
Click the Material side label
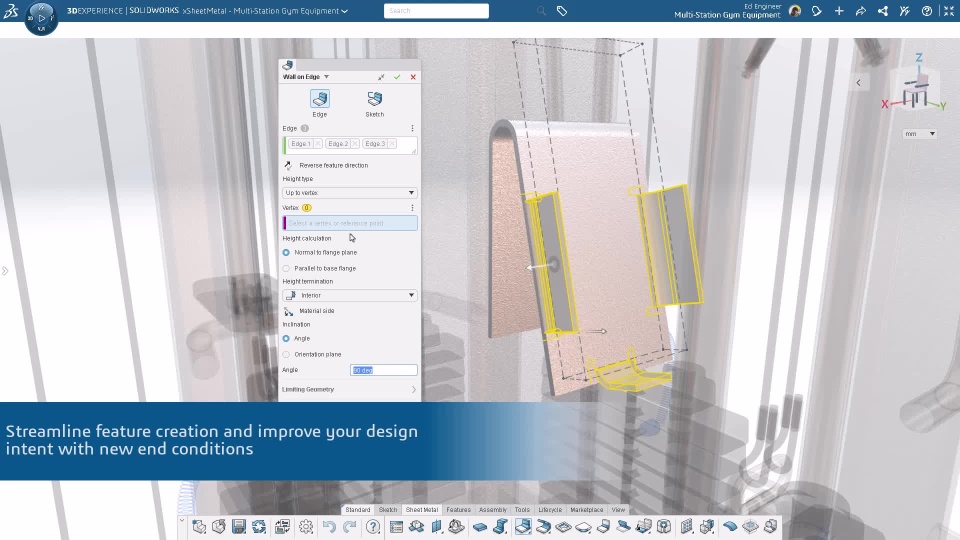click(x=317, y=311)
